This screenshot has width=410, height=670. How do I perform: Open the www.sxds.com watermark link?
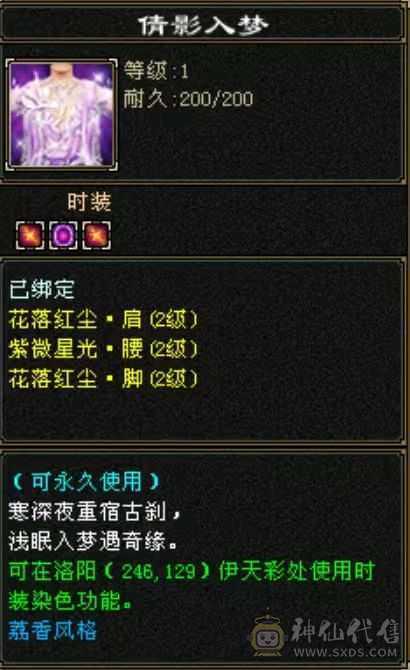click(346, 652)
